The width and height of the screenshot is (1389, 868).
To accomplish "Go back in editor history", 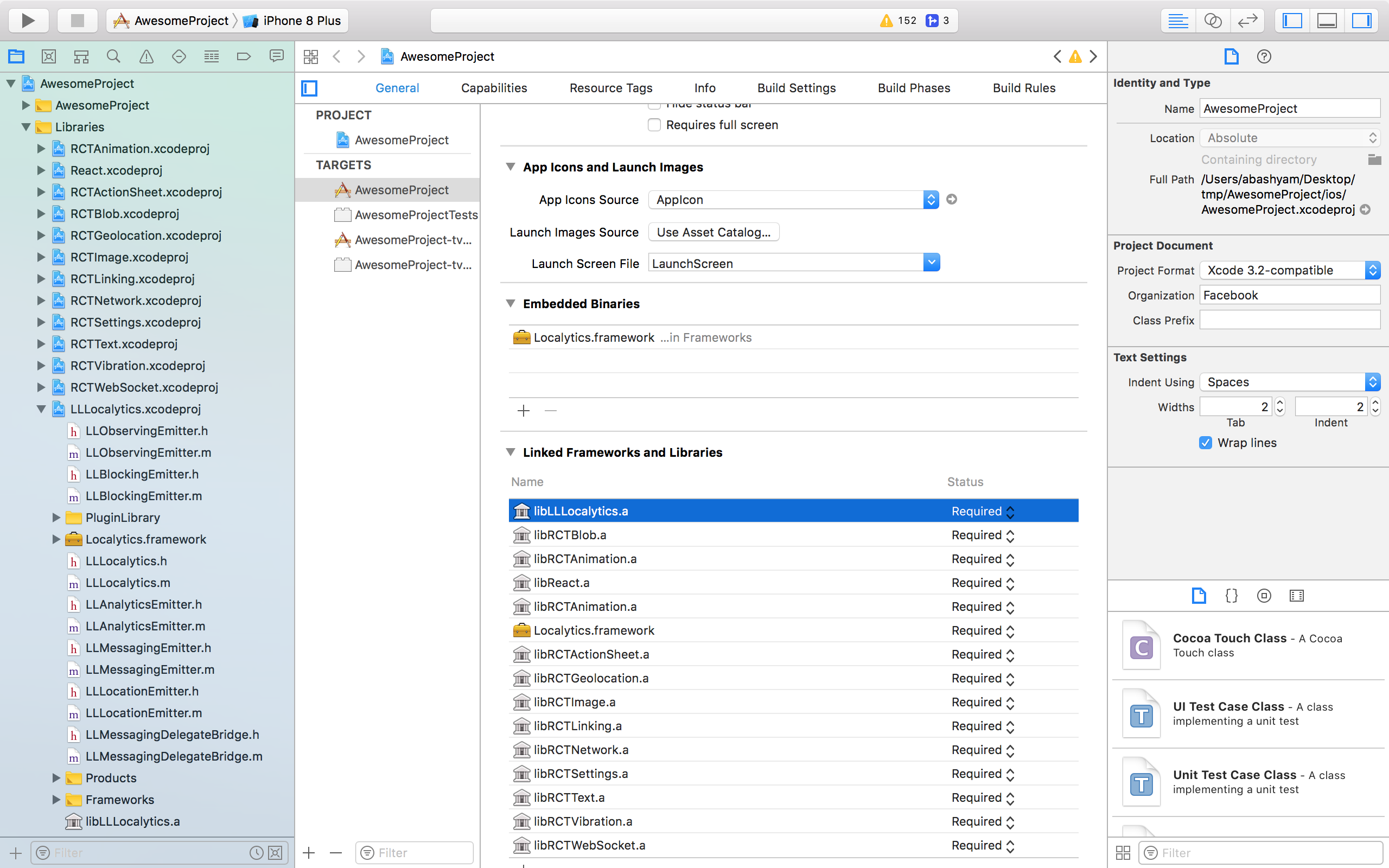I will (x=337, y=56).
